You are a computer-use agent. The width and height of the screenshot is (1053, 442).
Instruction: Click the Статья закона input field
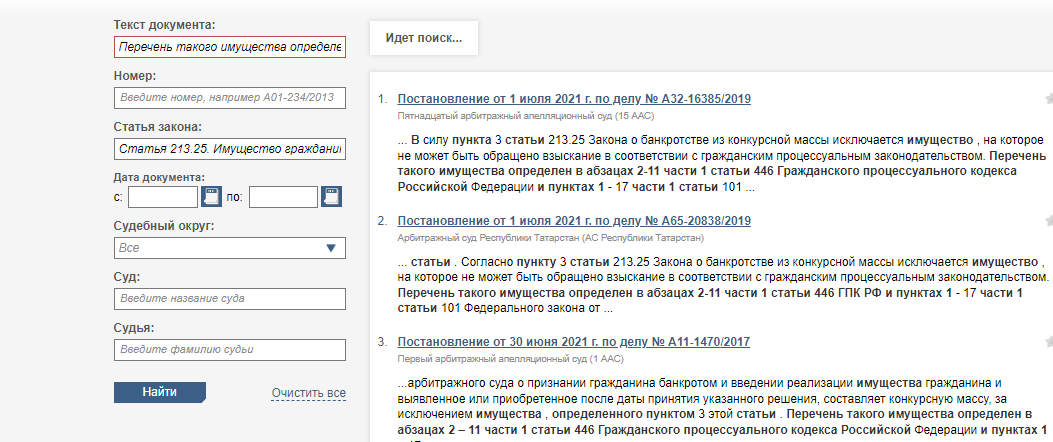pyautogui.click(x=229, y=149)
